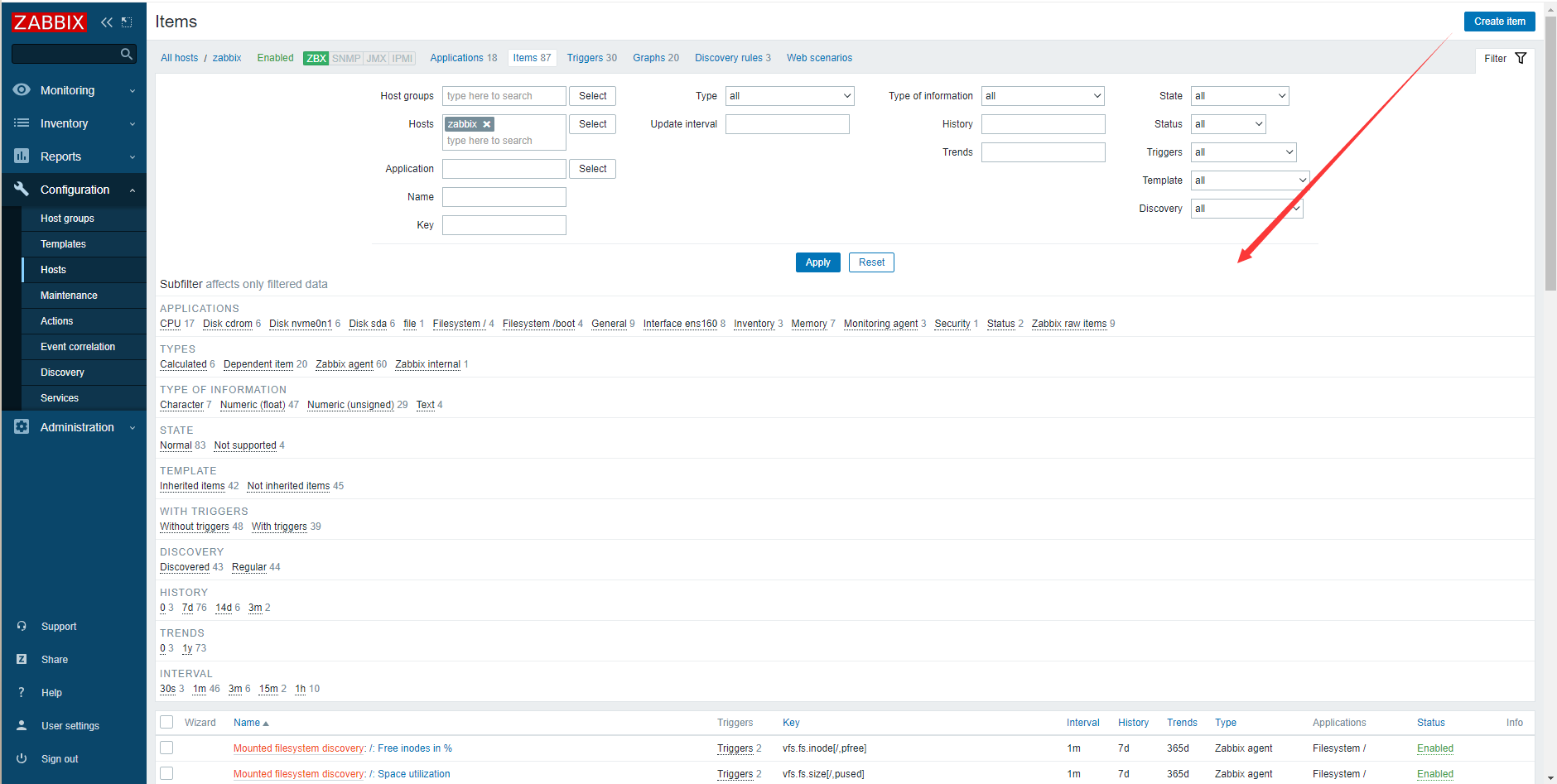1557x784 pixels.
Task: Open the Type of information dropdown
Action: (x=1043, y=96)
